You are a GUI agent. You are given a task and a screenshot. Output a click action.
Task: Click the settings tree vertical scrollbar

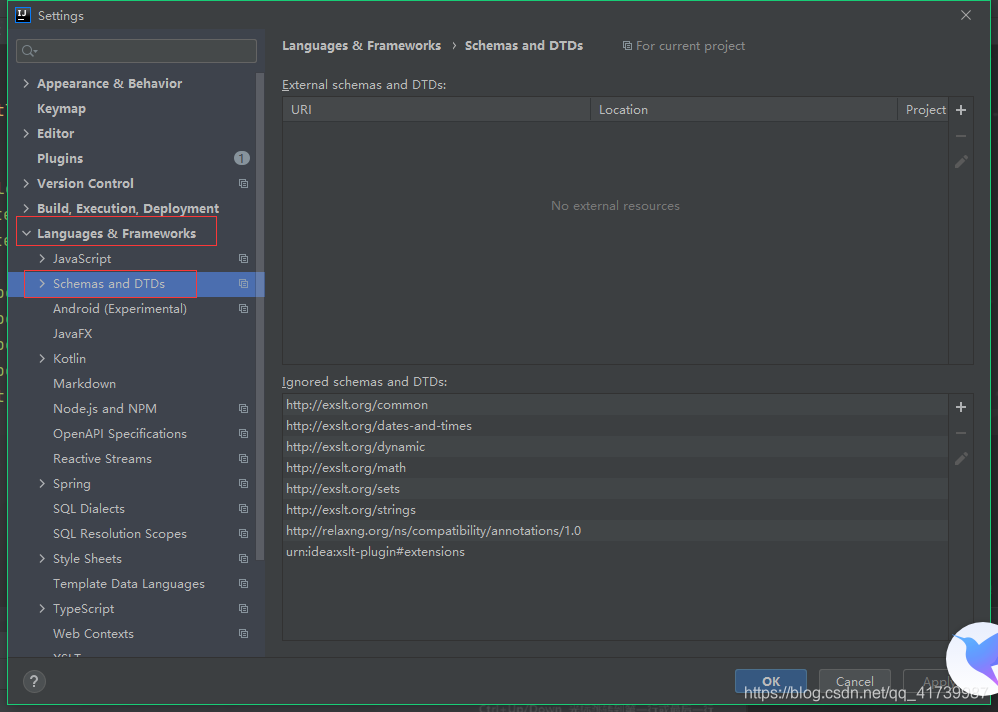[260, 316]
